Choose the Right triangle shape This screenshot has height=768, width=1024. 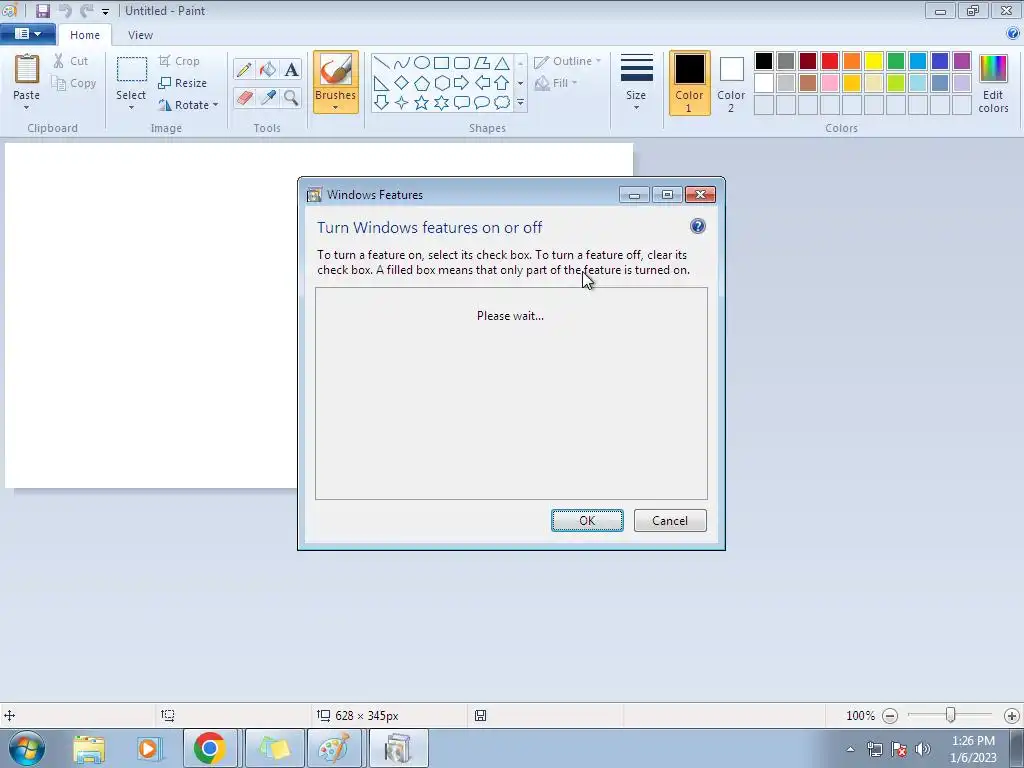(382, 83)
